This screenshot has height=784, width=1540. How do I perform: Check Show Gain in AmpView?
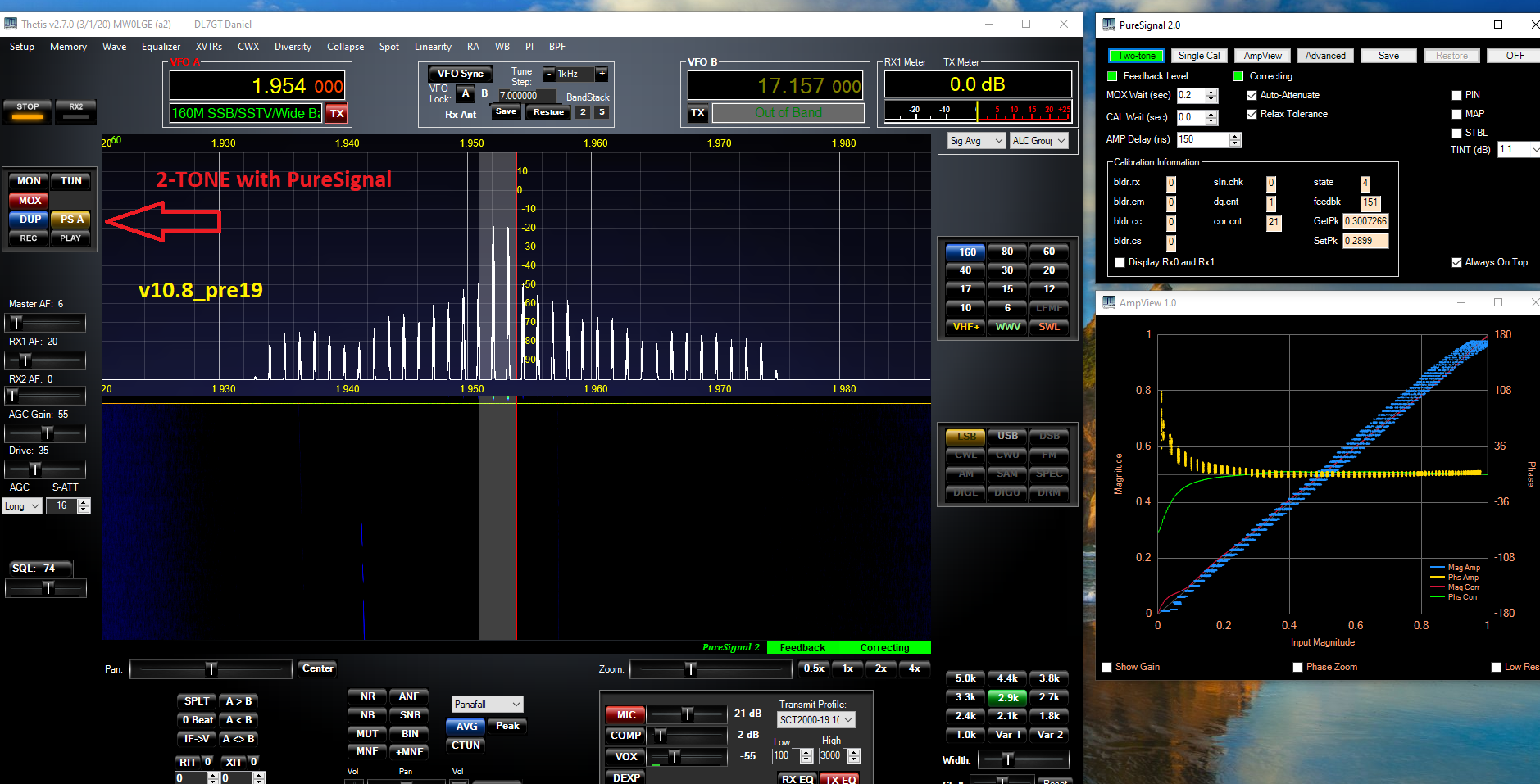click(x=1131, y=667)
